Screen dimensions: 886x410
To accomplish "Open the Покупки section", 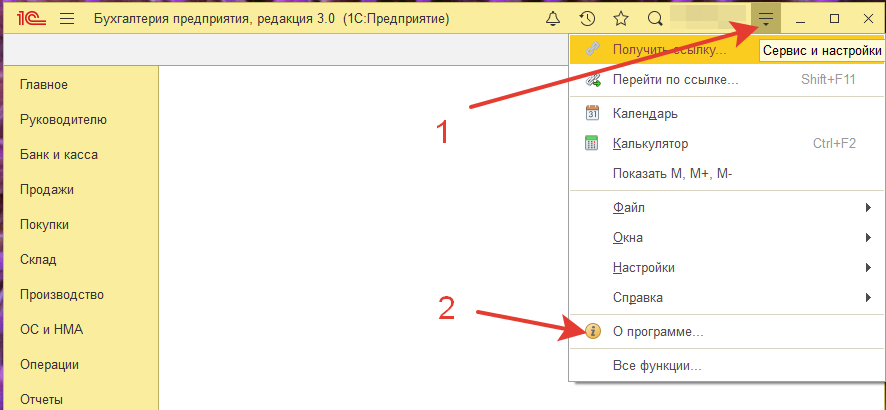I will tap(44, 225).
